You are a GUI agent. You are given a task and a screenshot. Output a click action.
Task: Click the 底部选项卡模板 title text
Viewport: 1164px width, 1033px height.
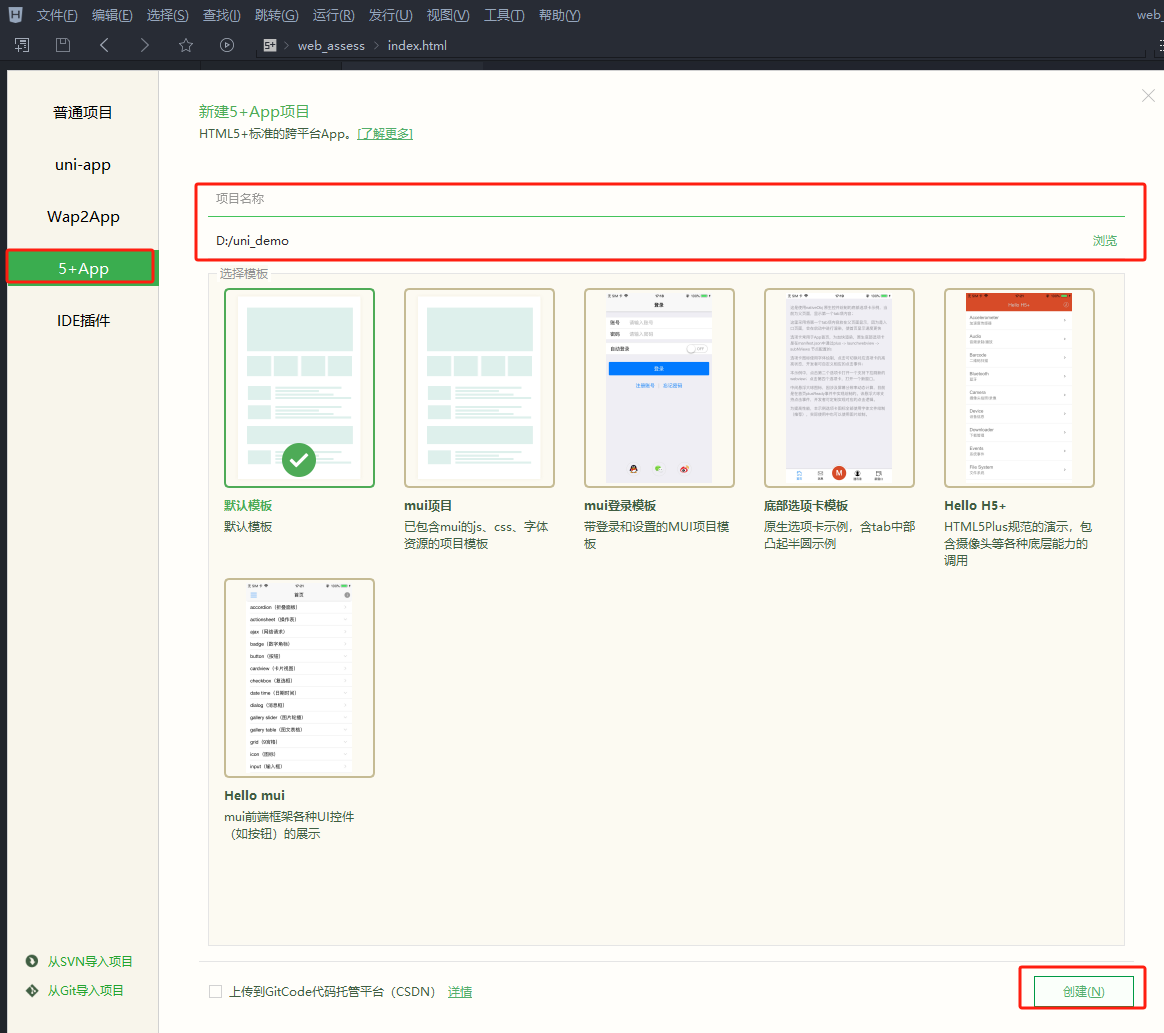[806, 505]
